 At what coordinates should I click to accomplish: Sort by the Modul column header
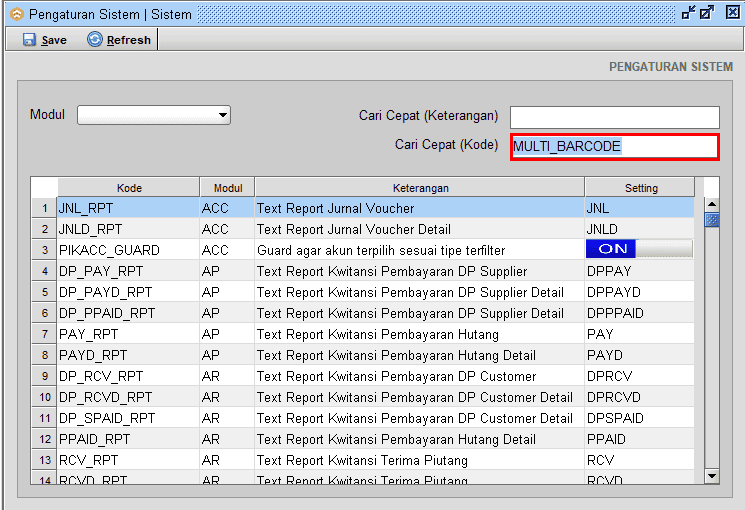coord(228,188)
